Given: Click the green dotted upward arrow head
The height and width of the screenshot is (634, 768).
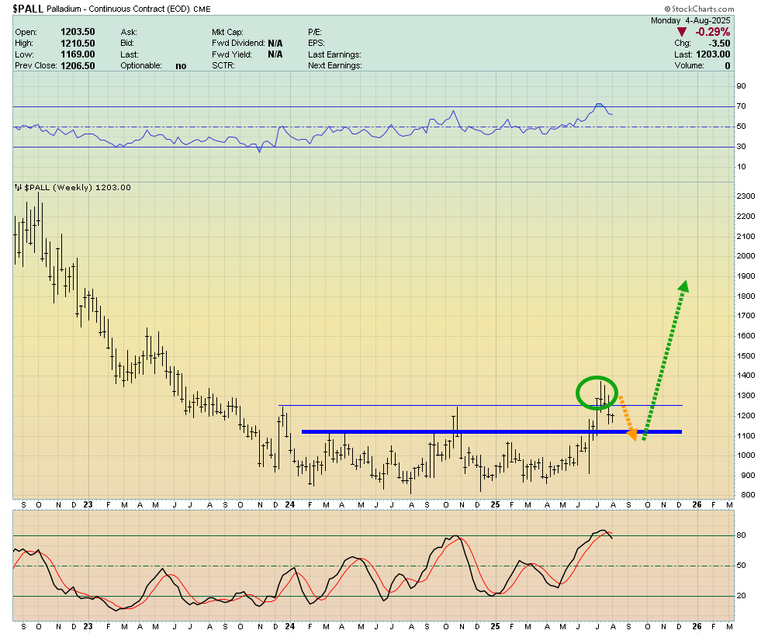Looking at the screenshot, I should click(x=683, y=287).
